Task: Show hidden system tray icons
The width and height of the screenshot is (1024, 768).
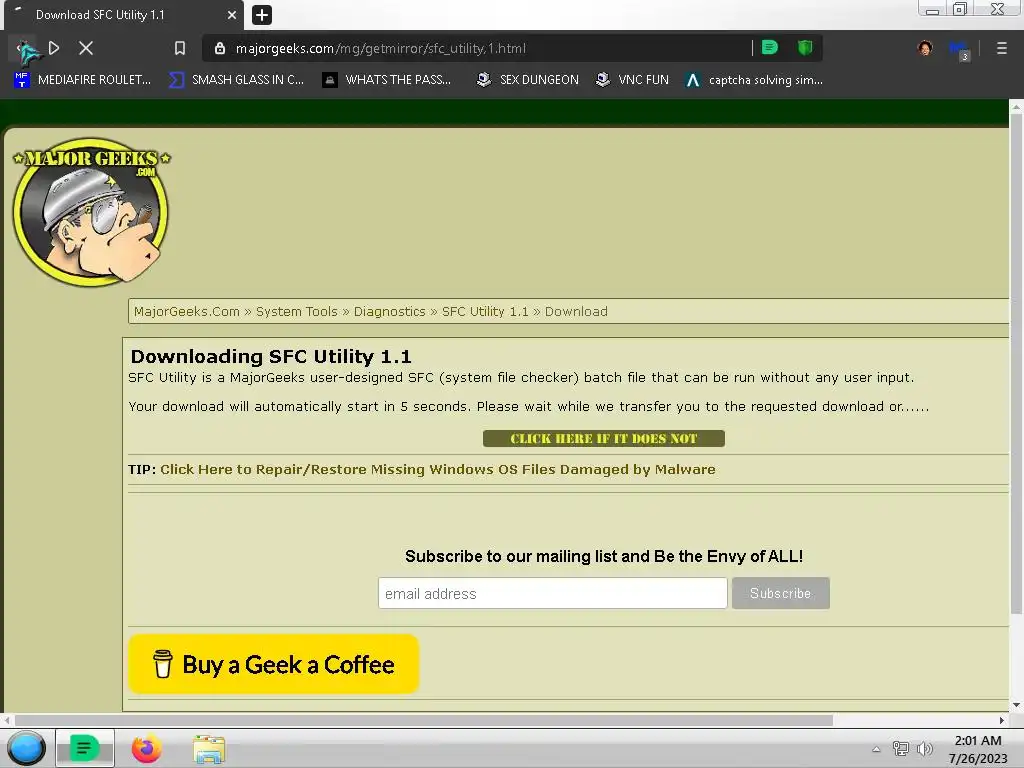Action: tap(876, 749)
